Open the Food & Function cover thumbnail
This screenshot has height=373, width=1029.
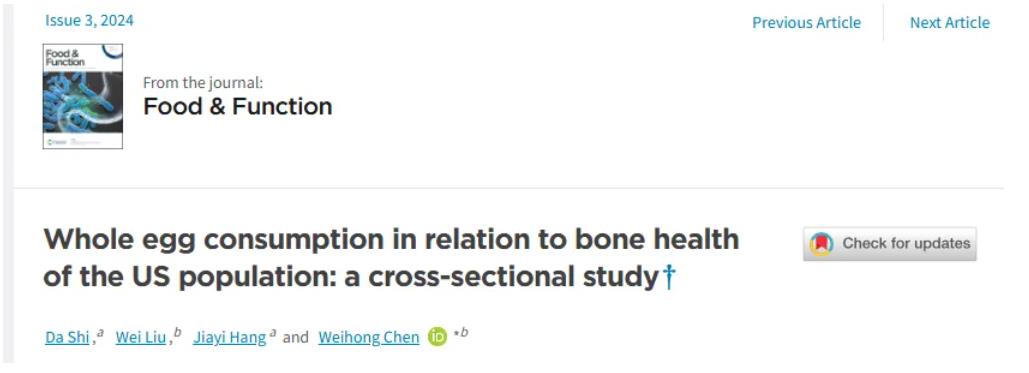pyautogui.click(x=83, y=97)
